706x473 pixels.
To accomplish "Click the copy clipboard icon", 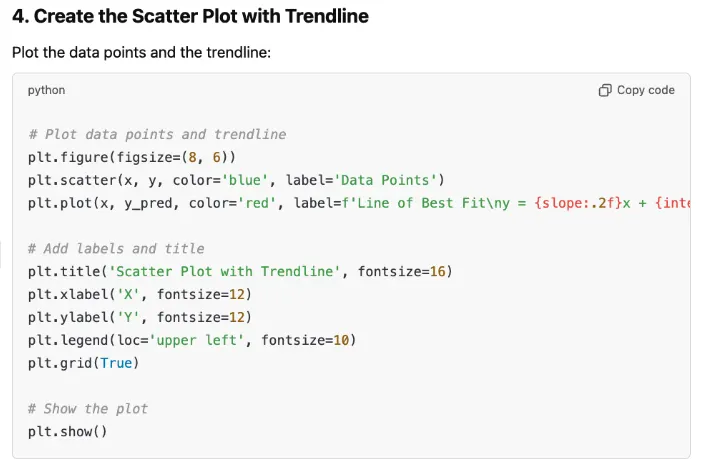I will coord(604,90).
